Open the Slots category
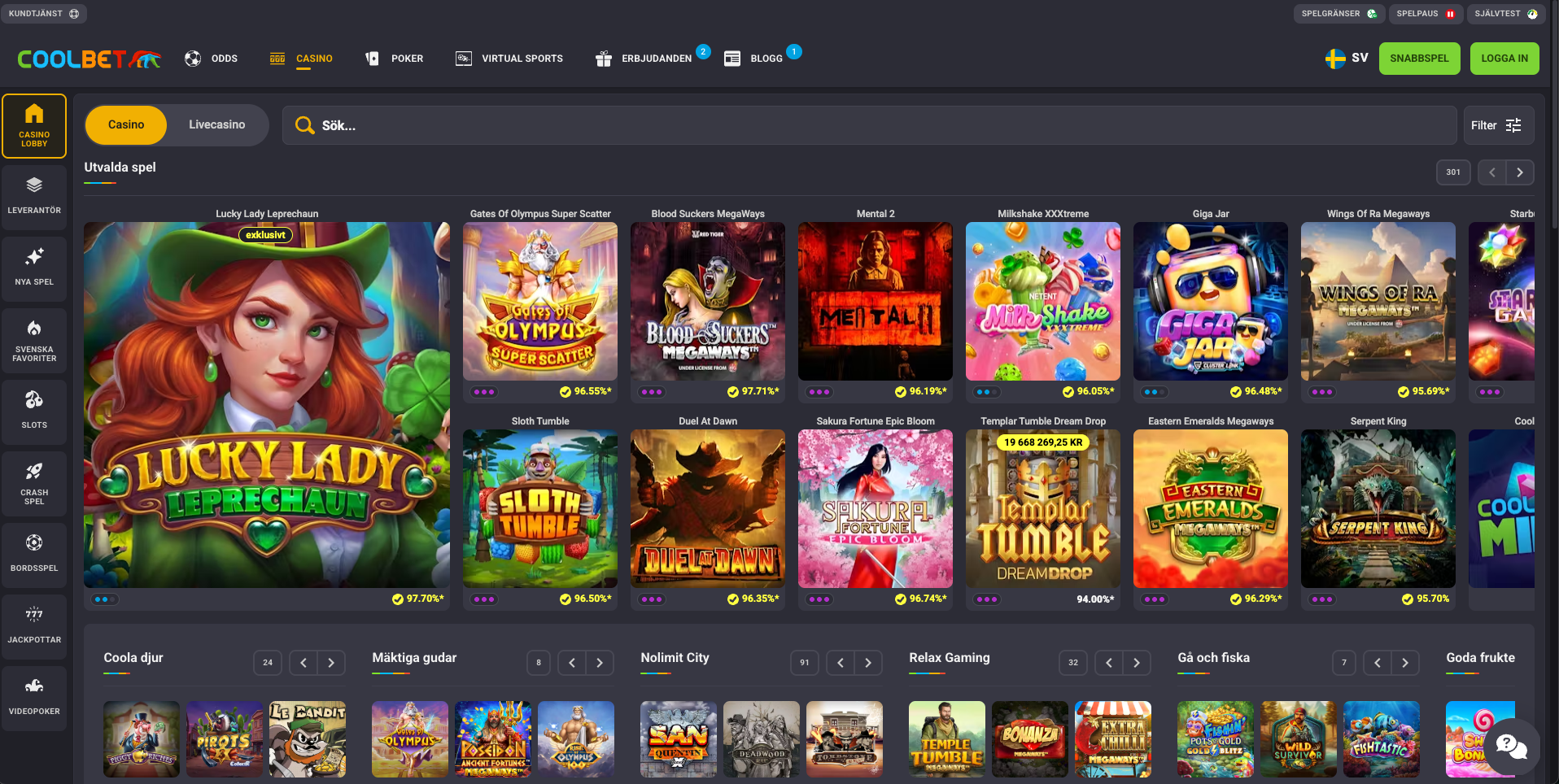This screenshot has width=1559, height=784. (34, 411)
